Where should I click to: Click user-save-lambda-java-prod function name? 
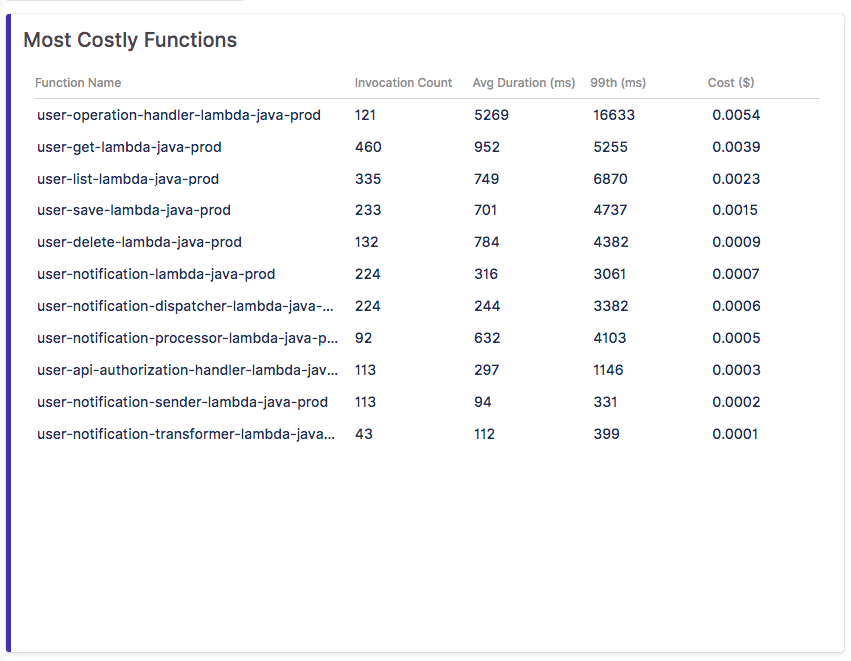point(134,210)
